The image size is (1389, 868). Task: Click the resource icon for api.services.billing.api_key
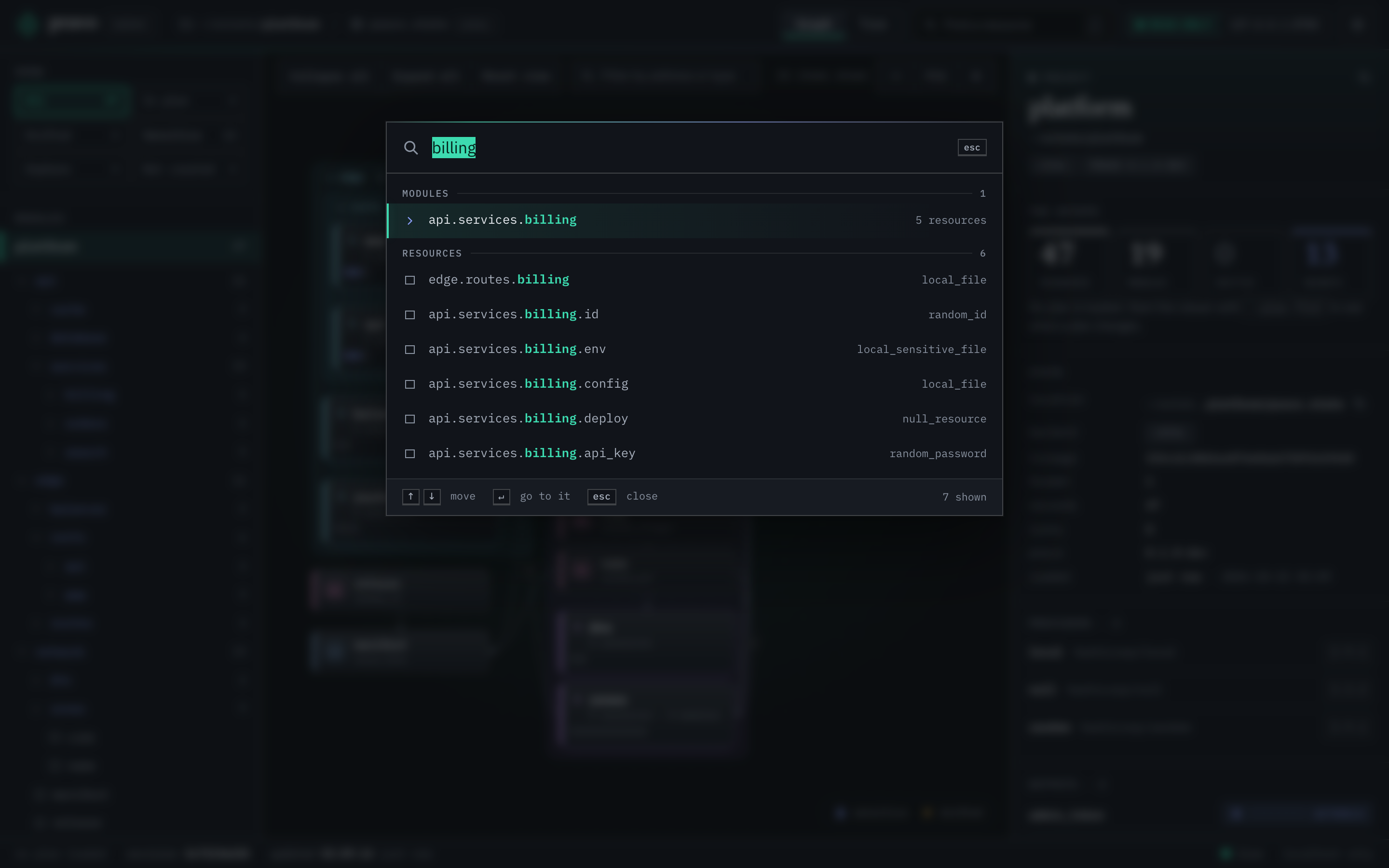pos(410,453)
